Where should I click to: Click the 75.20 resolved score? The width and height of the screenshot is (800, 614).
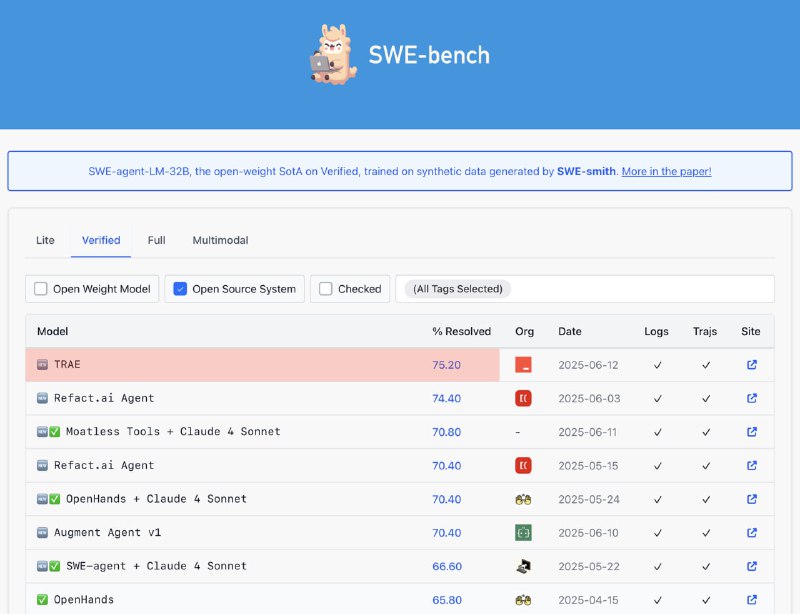[x=446, y=365]
